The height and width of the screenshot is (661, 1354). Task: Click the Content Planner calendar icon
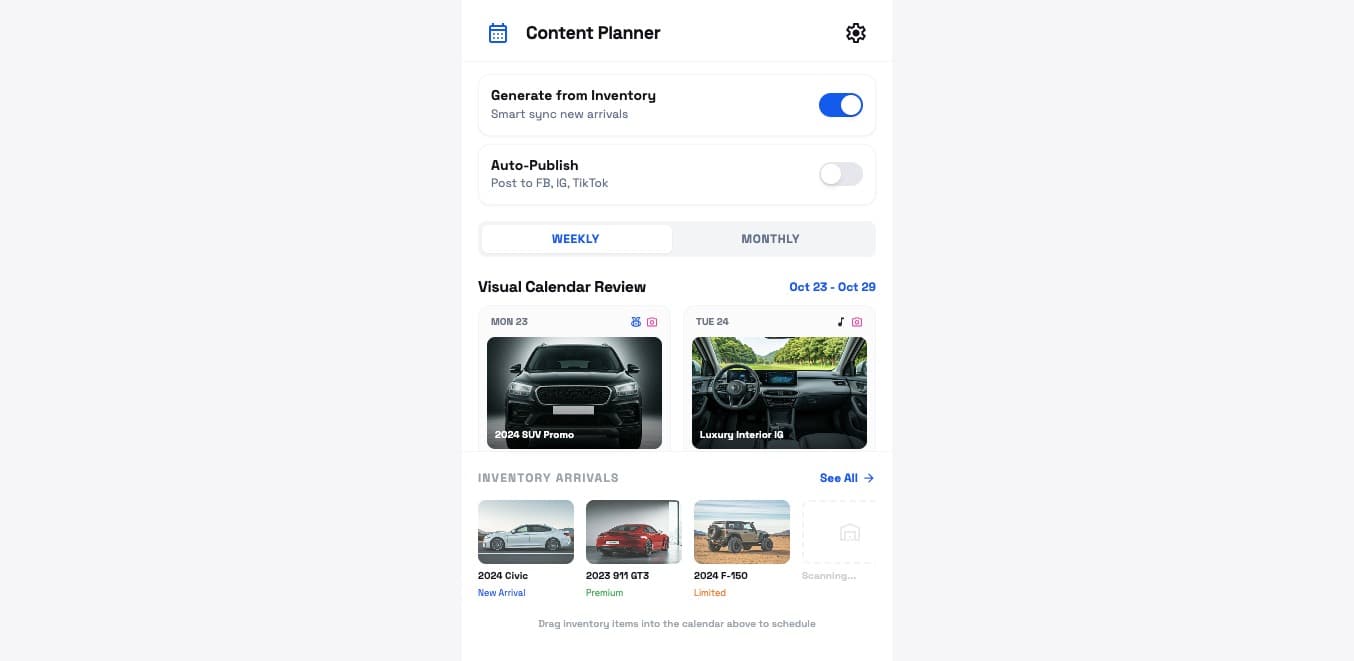(x=498, y=33)
